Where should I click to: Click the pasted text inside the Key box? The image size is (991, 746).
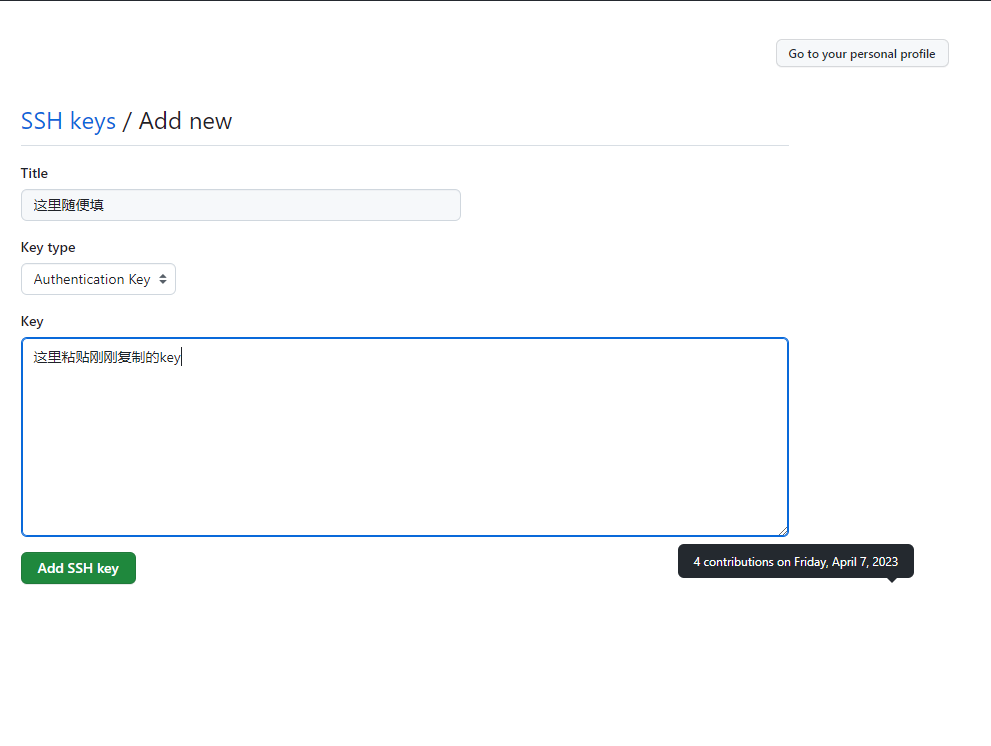click(x=106, y=357)
